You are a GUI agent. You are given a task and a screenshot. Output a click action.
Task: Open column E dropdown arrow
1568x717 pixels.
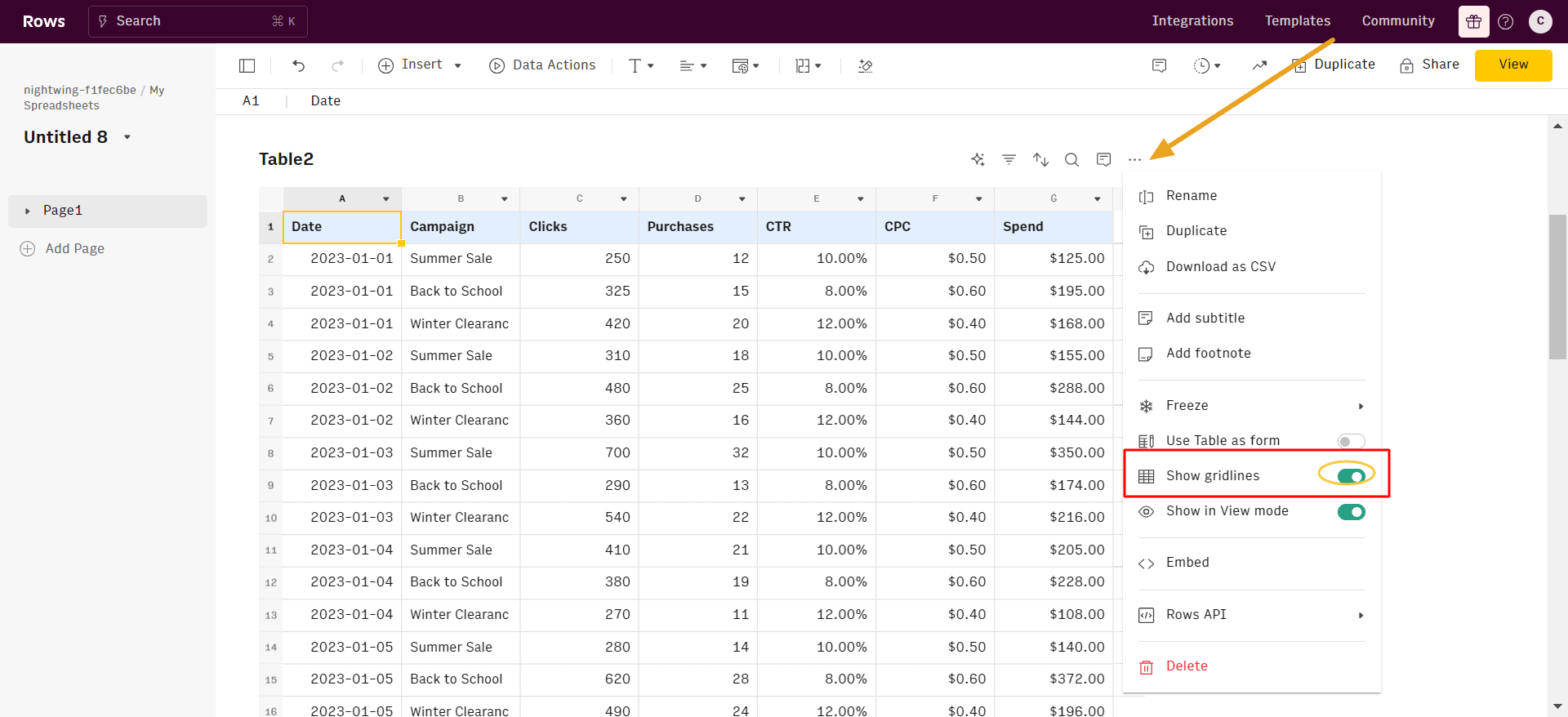pos(861,199)
